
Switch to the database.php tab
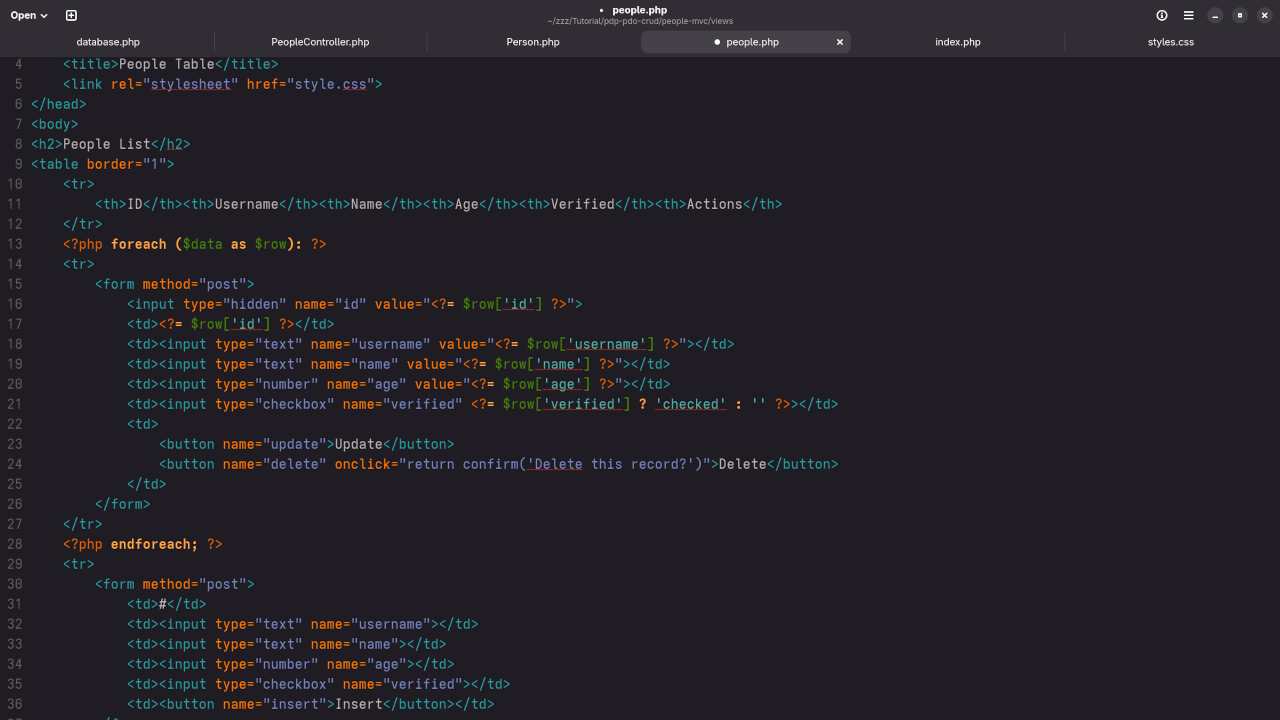108,42
